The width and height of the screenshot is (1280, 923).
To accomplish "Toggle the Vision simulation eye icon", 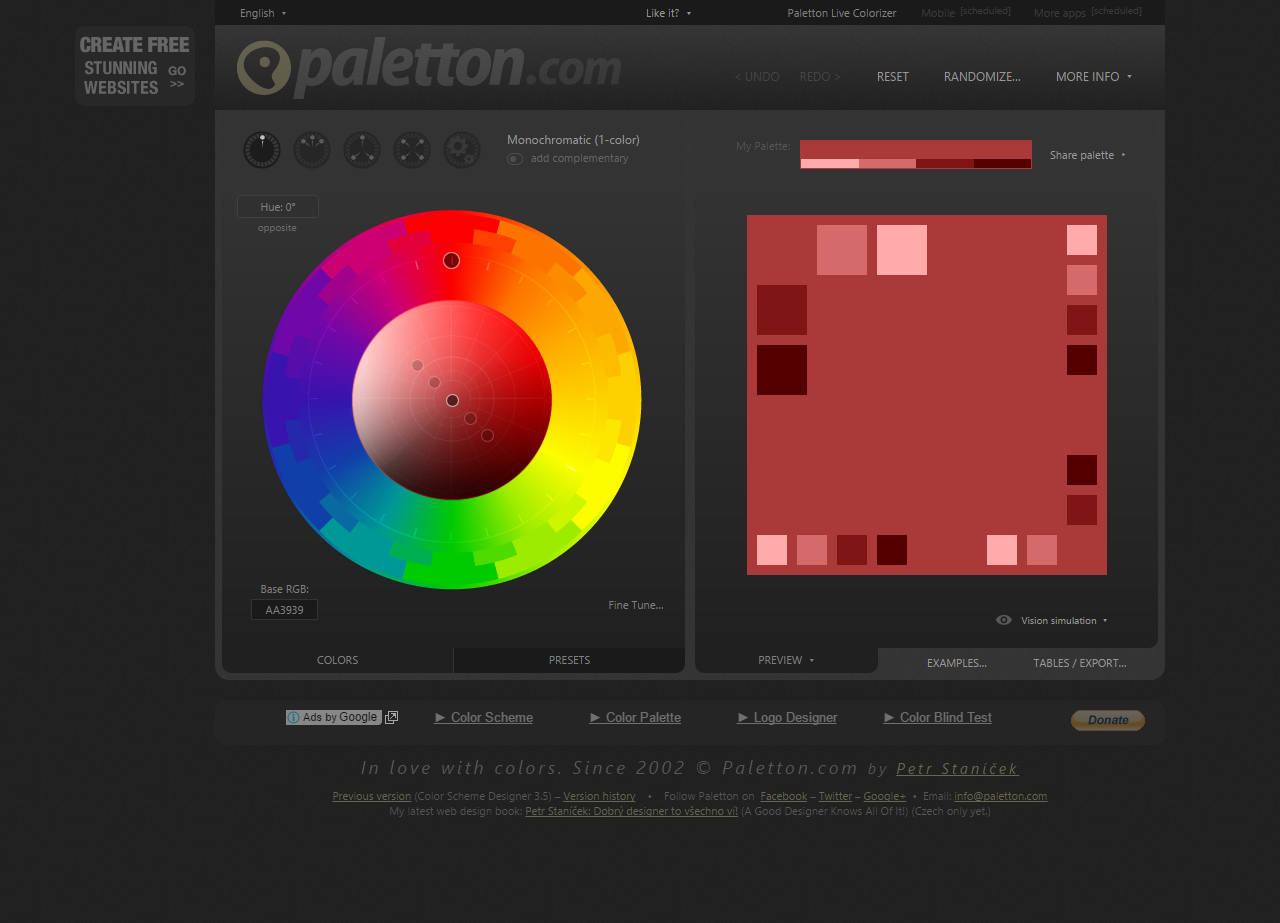I will pyautogui.click(x=1003, y=620).
